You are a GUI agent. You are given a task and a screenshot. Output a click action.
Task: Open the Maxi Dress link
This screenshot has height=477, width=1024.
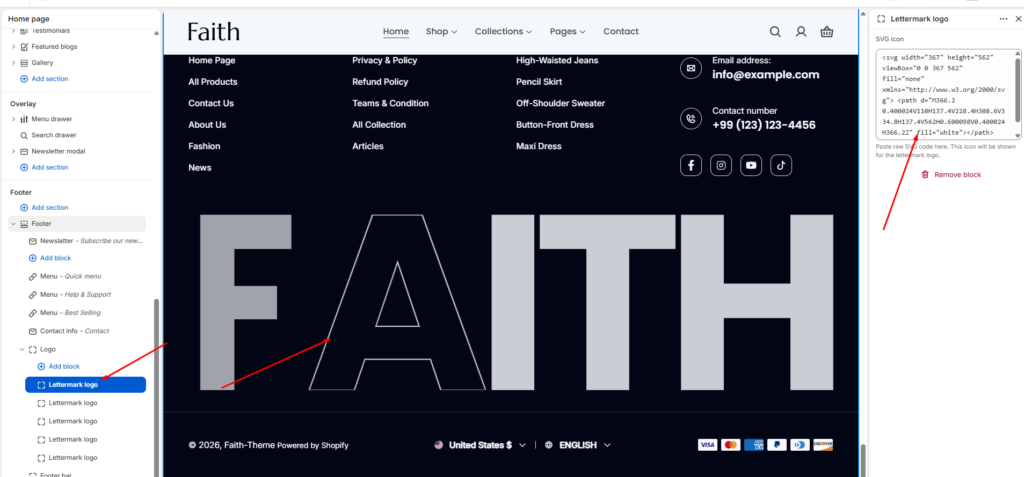point(539,146)
